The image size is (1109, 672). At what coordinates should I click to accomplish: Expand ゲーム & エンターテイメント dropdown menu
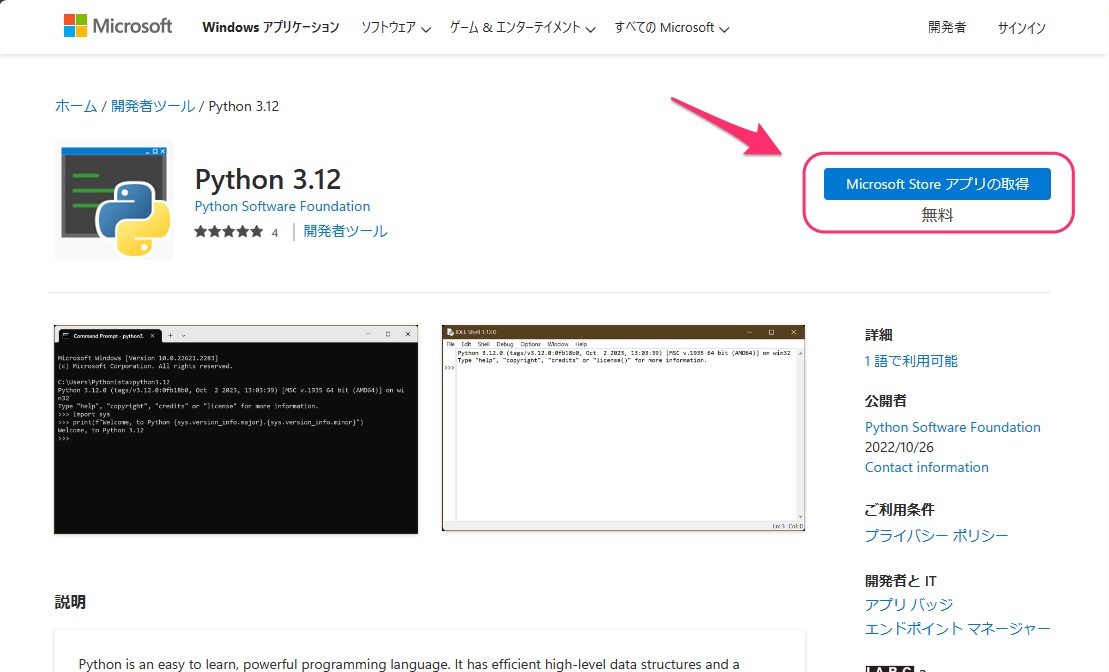click(523, 28)
